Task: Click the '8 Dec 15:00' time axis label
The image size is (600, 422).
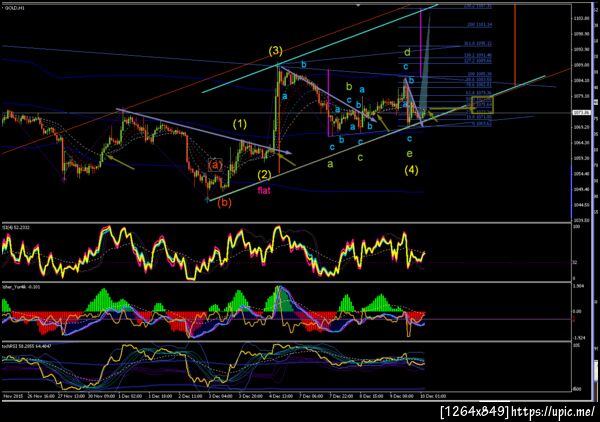Action: [x=371, y=396]
